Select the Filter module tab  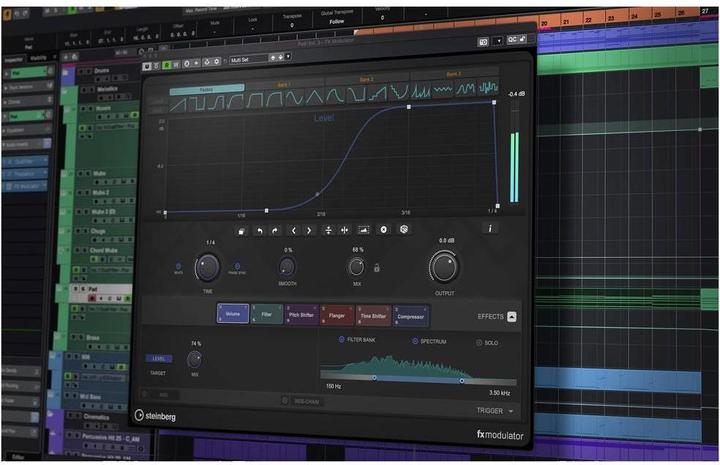(267, 314)
